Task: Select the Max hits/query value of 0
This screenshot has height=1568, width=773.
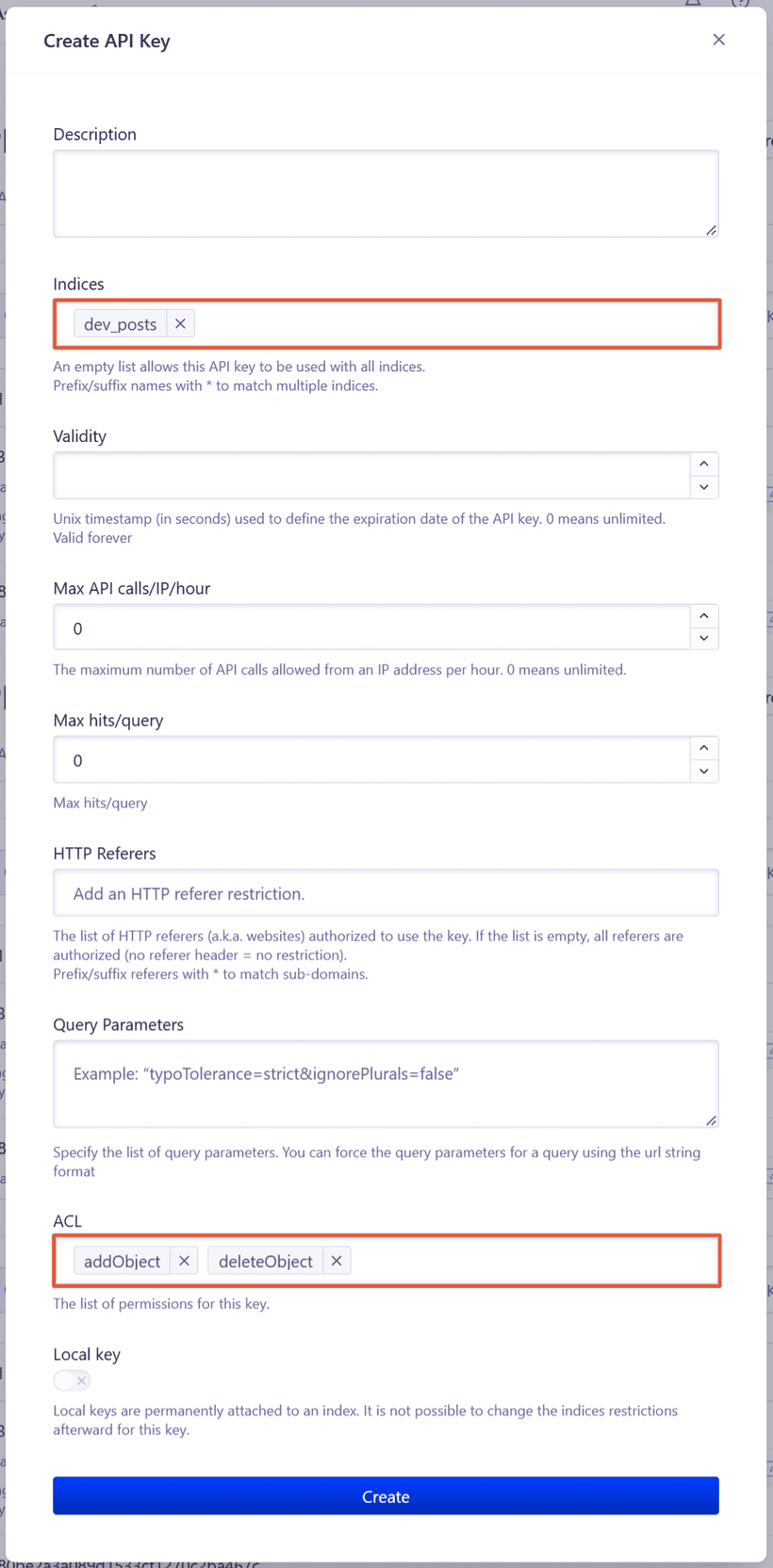Action: tap(77, 759)
